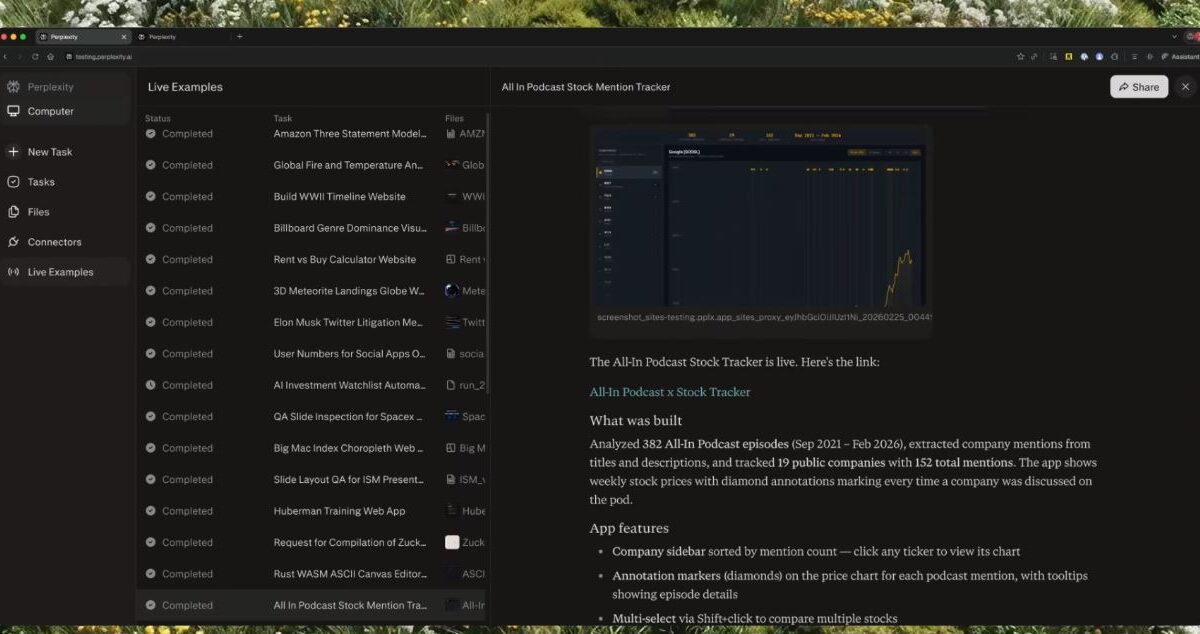Click the Billboard file thumbnail icon
This screenshot has height=634, width=1200.
pos(452,228)
